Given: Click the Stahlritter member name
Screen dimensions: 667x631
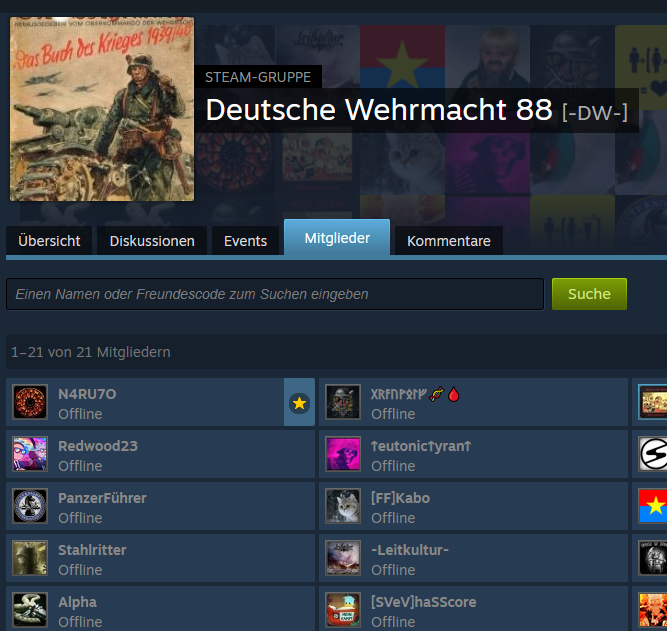Looking at the screenshot, I should pos(92,550).
